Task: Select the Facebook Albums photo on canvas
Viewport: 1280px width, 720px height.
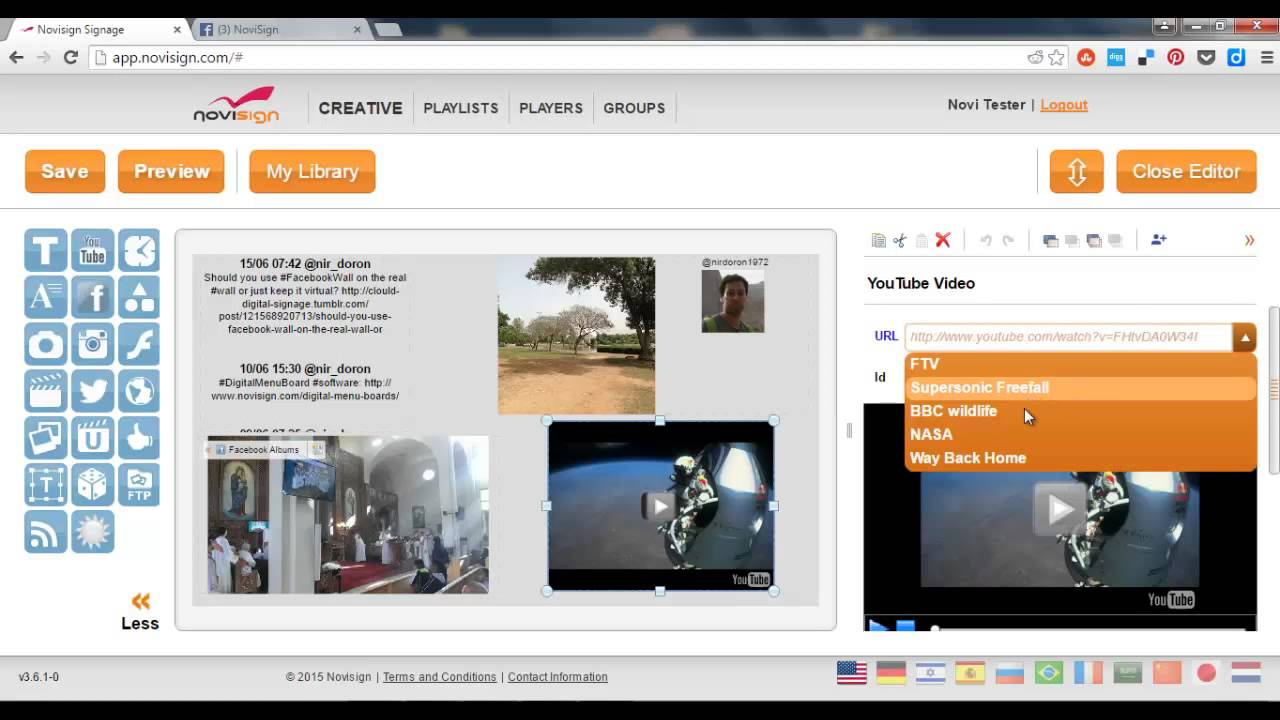Action: click(348, 515)
